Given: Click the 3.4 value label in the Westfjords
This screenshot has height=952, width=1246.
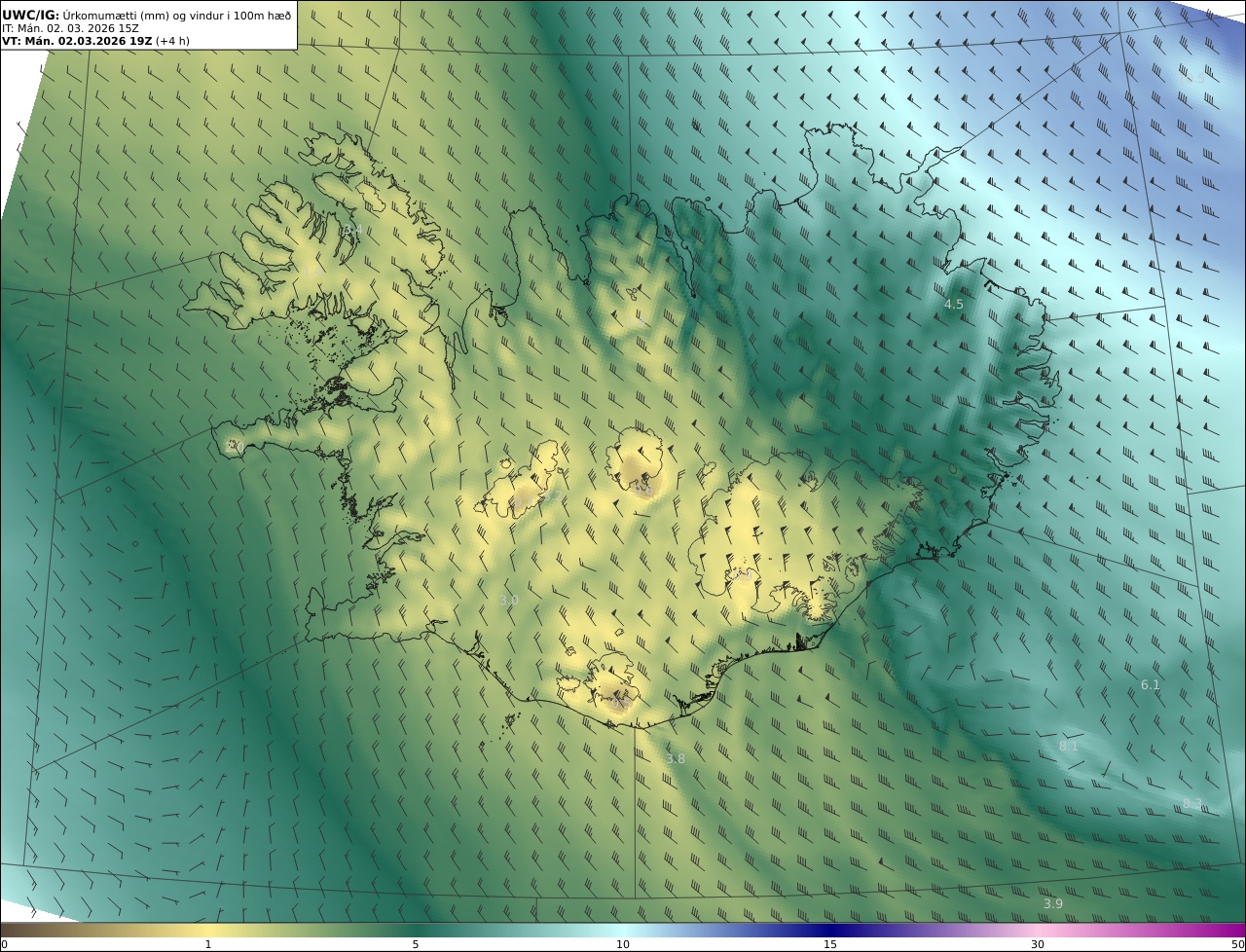Looking at the screenshot, I should click(x=352, y=230).
